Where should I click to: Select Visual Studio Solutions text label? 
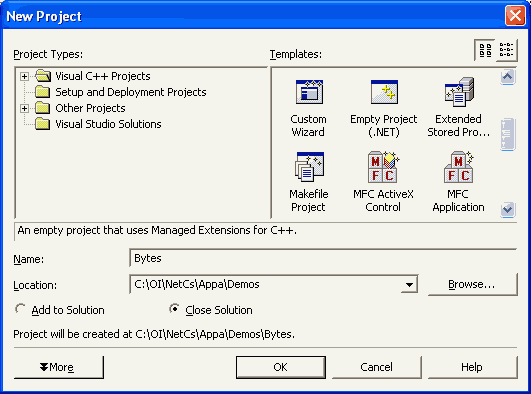(x=108, y=124)
